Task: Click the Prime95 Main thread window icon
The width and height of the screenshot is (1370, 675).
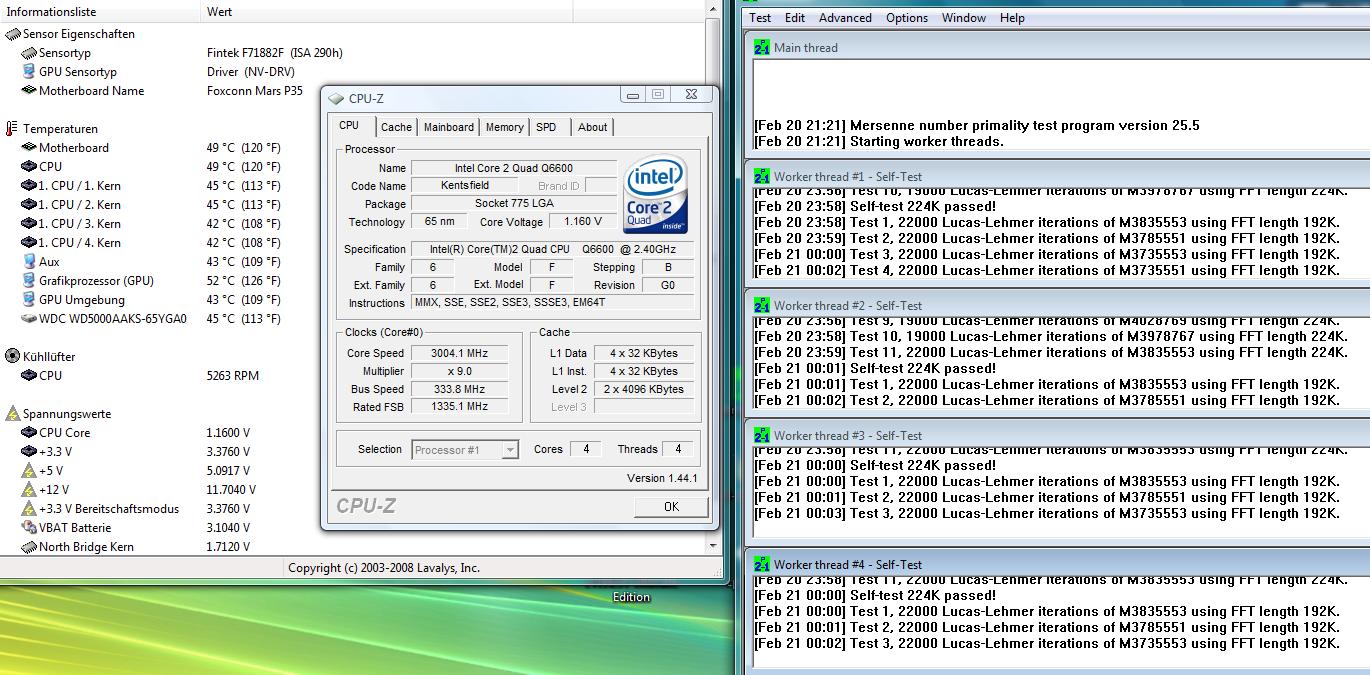Action: coord(761,47)
